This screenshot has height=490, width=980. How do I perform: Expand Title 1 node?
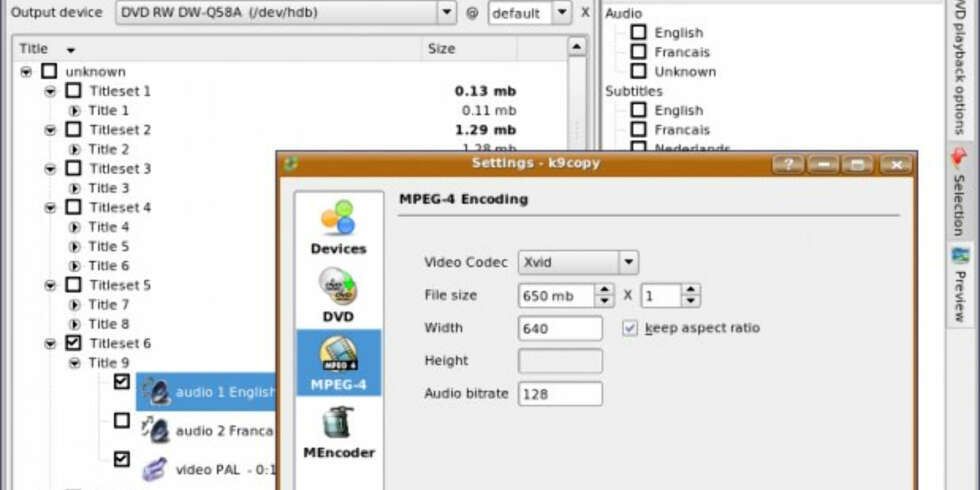[x=74, y=111]
